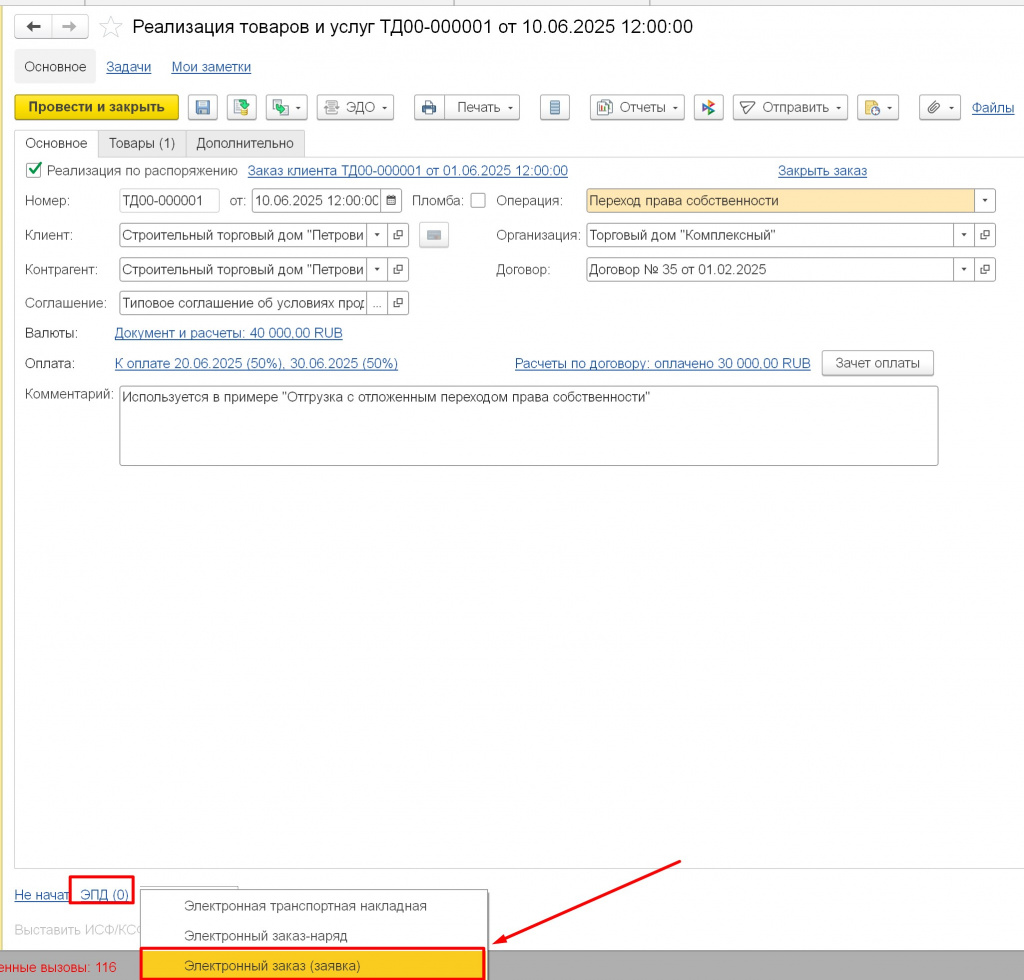The height and width of the screenshot is (980, 1024).
Task: Select Электронная транспортная накладная menu item
Action: pos(314,906)
